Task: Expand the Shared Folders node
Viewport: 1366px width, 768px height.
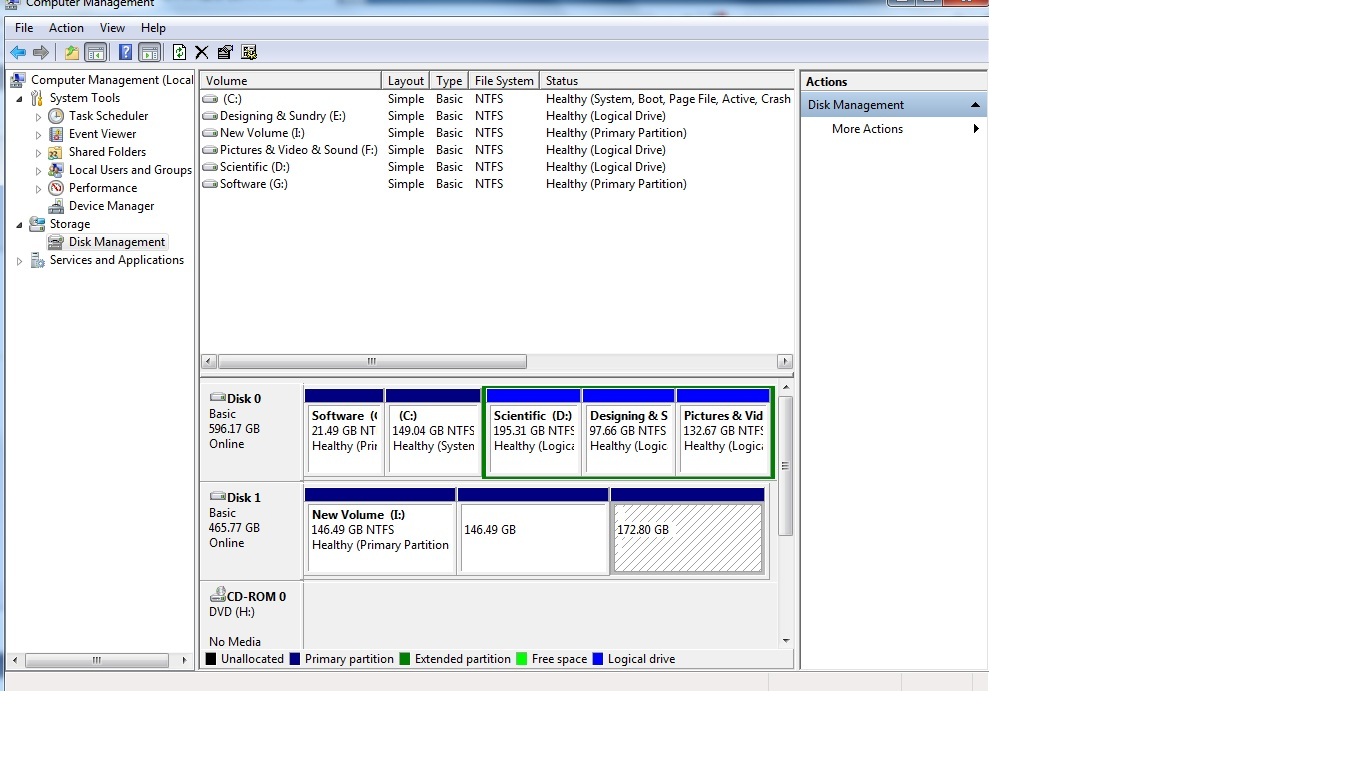Action: [39, 152]
